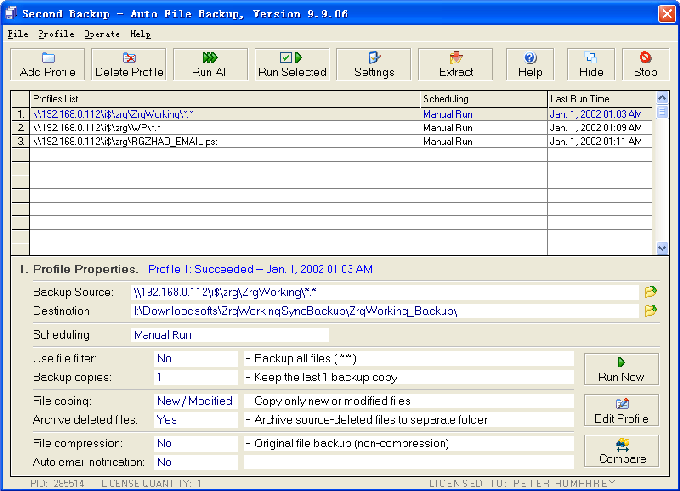Screen dimensions: 680x491
Task: Click the profile status Succeeded text
Action: click(260, 269)
